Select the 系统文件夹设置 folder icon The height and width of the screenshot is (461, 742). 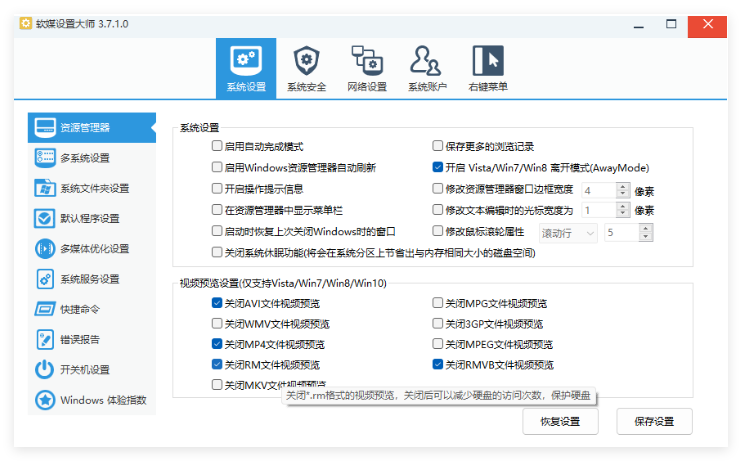coord(45,188)
